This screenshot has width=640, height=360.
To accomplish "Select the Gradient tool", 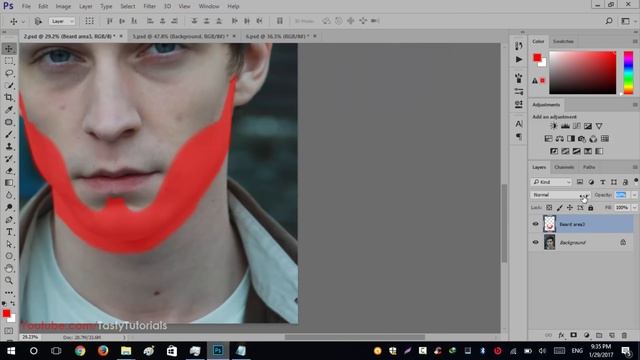I will 9,183.
